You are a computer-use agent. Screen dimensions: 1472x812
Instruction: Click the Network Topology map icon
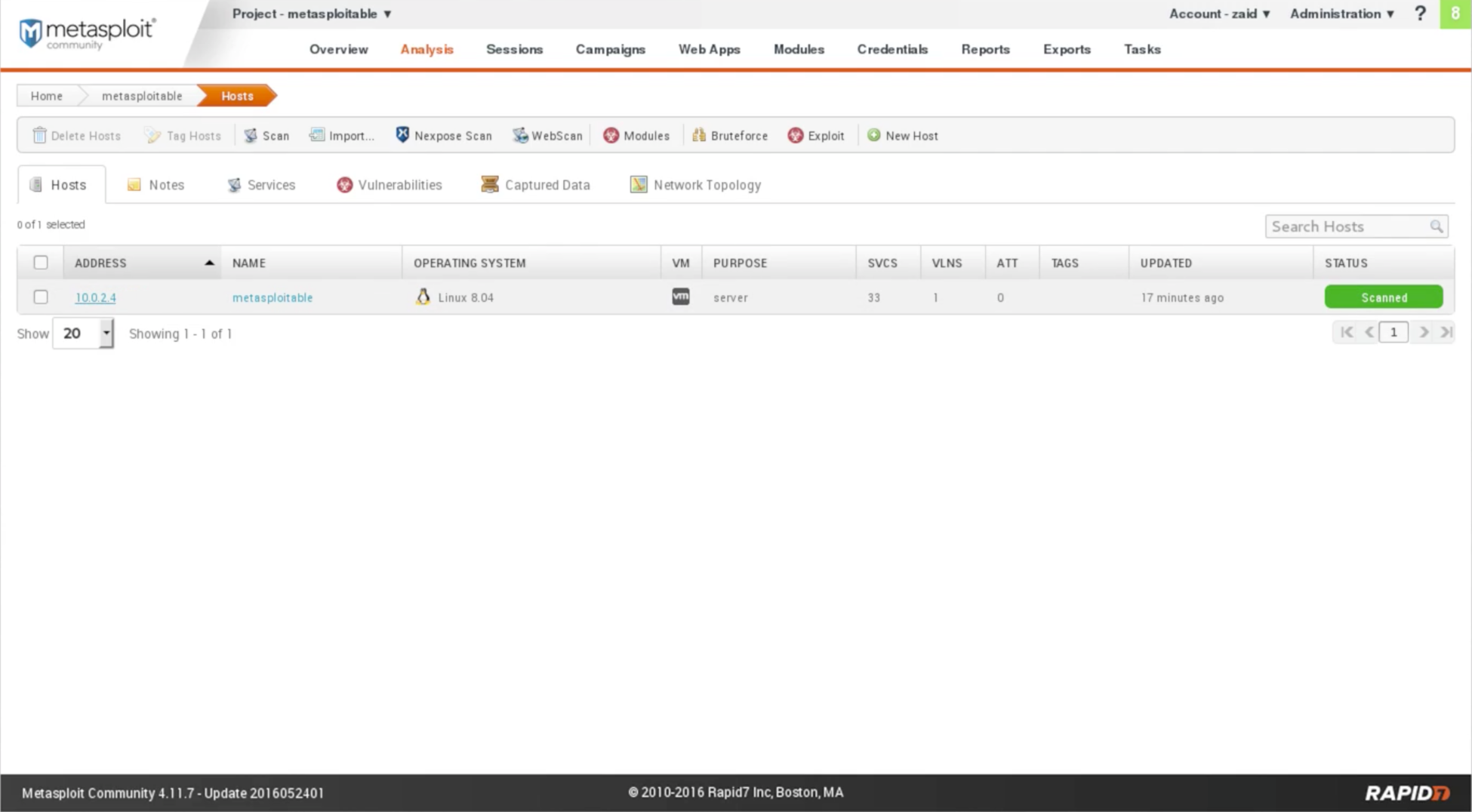639,185
